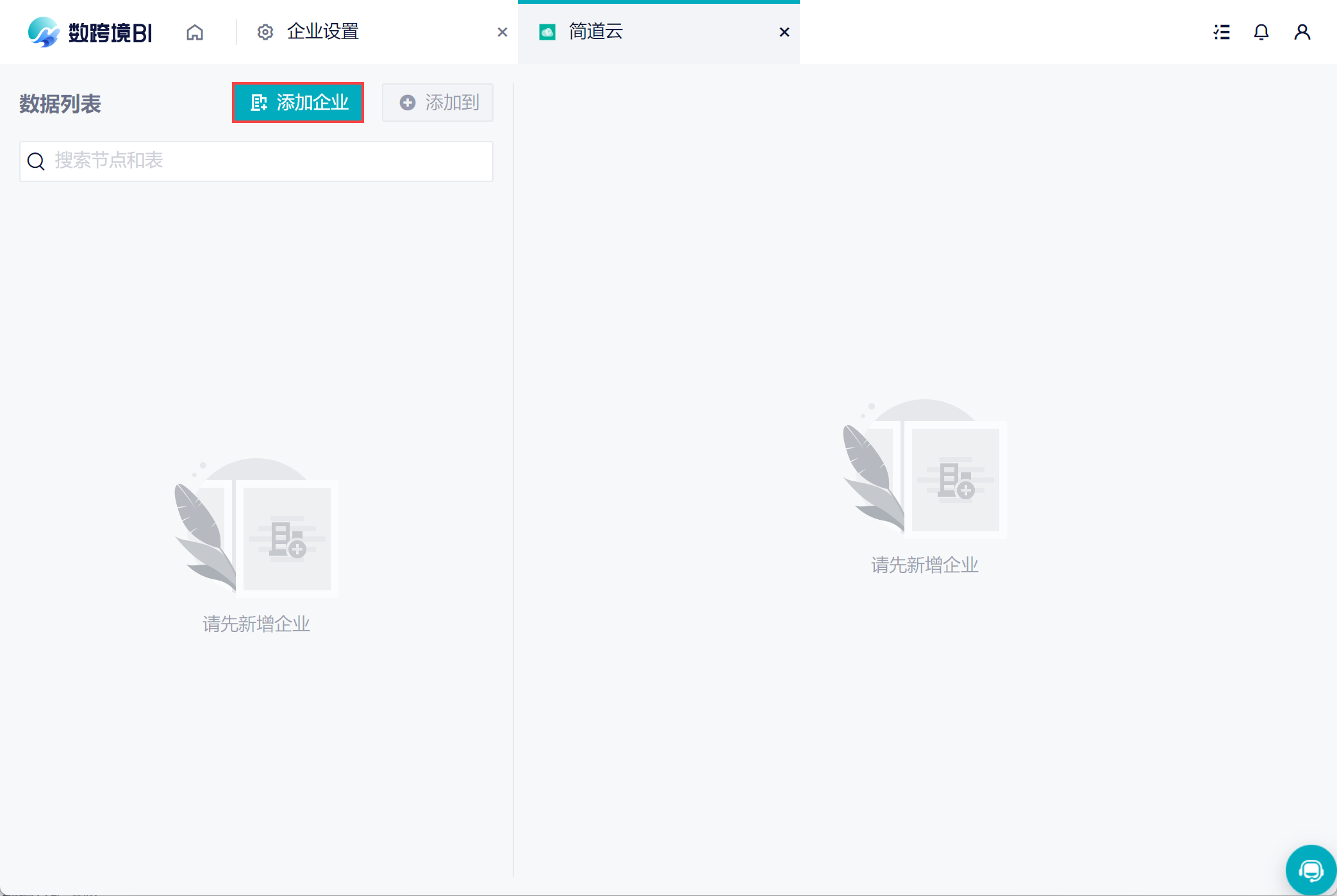
Task: Click the 企业设置 gear icon
Action: pos(265,32)
